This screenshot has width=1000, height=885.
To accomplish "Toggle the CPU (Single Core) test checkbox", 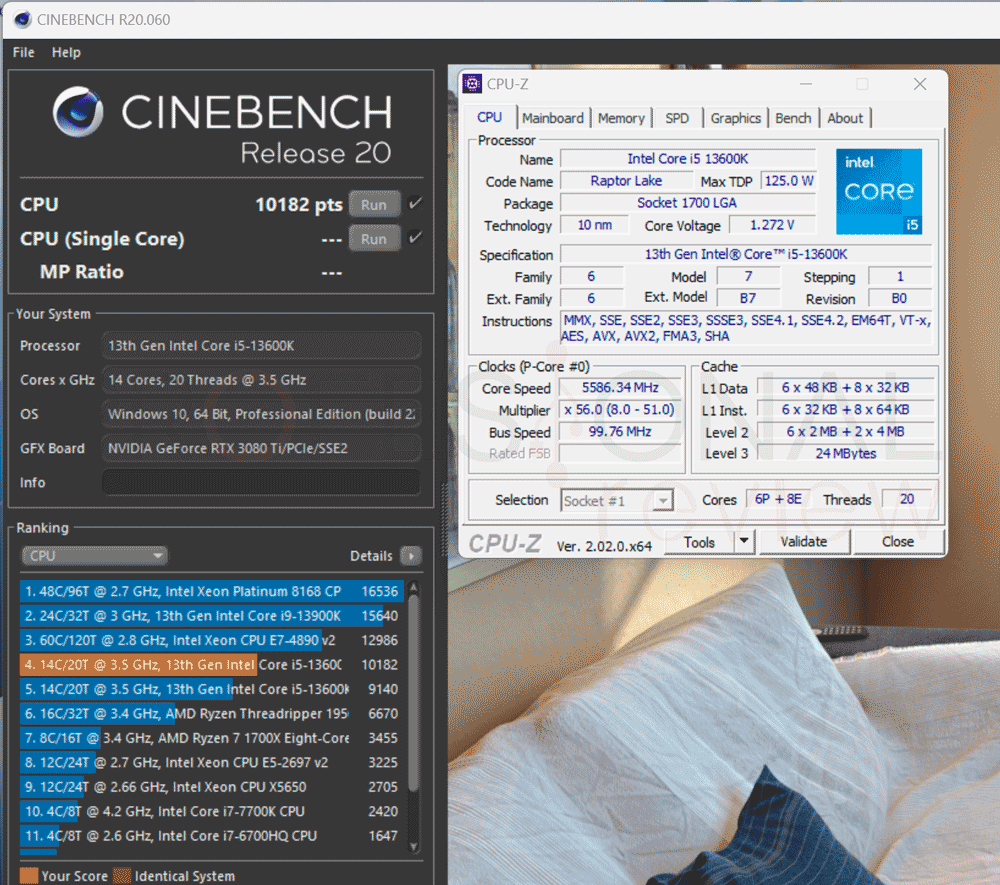I will [415, 238].
